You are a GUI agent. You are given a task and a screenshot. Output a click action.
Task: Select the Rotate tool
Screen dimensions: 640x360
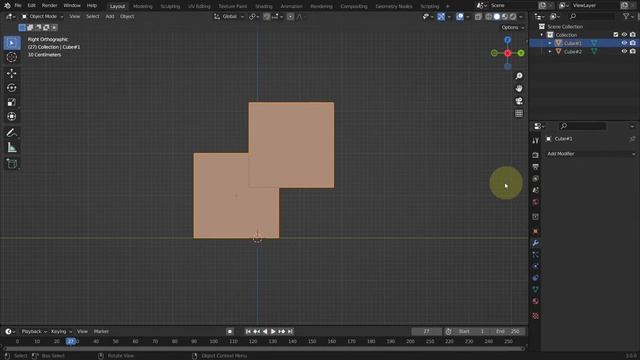(x=12, y=88)
